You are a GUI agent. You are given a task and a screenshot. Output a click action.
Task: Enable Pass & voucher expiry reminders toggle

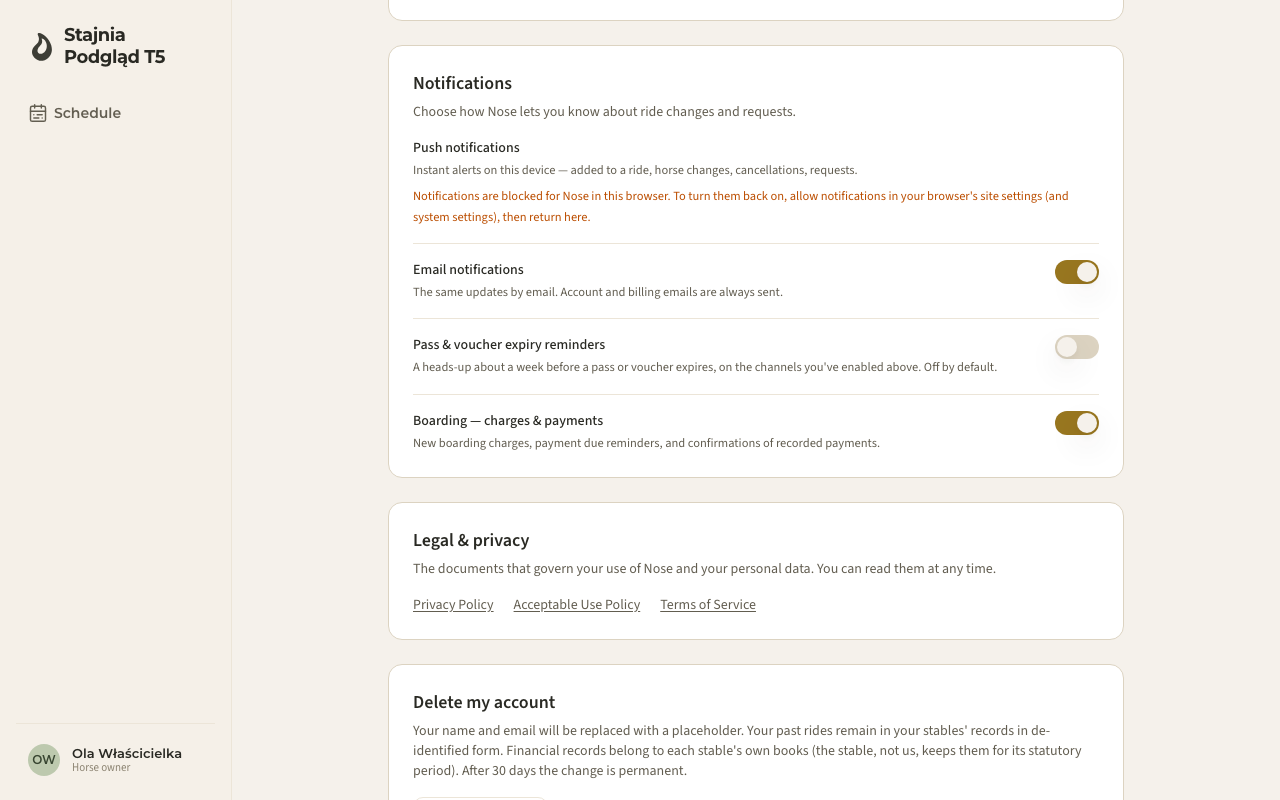coord(1077,347)
